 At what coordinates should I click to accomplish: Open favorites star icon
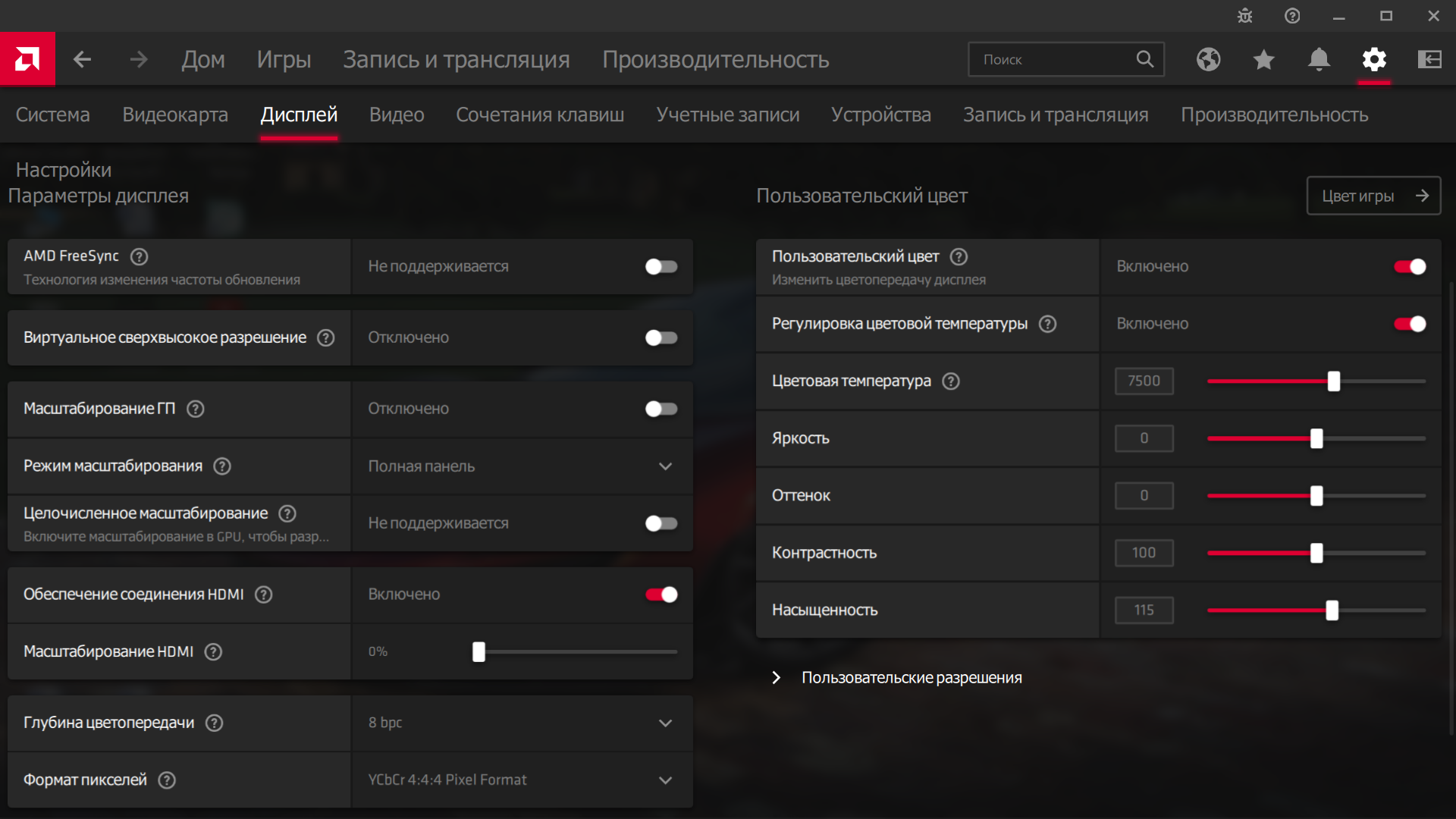1263,59
